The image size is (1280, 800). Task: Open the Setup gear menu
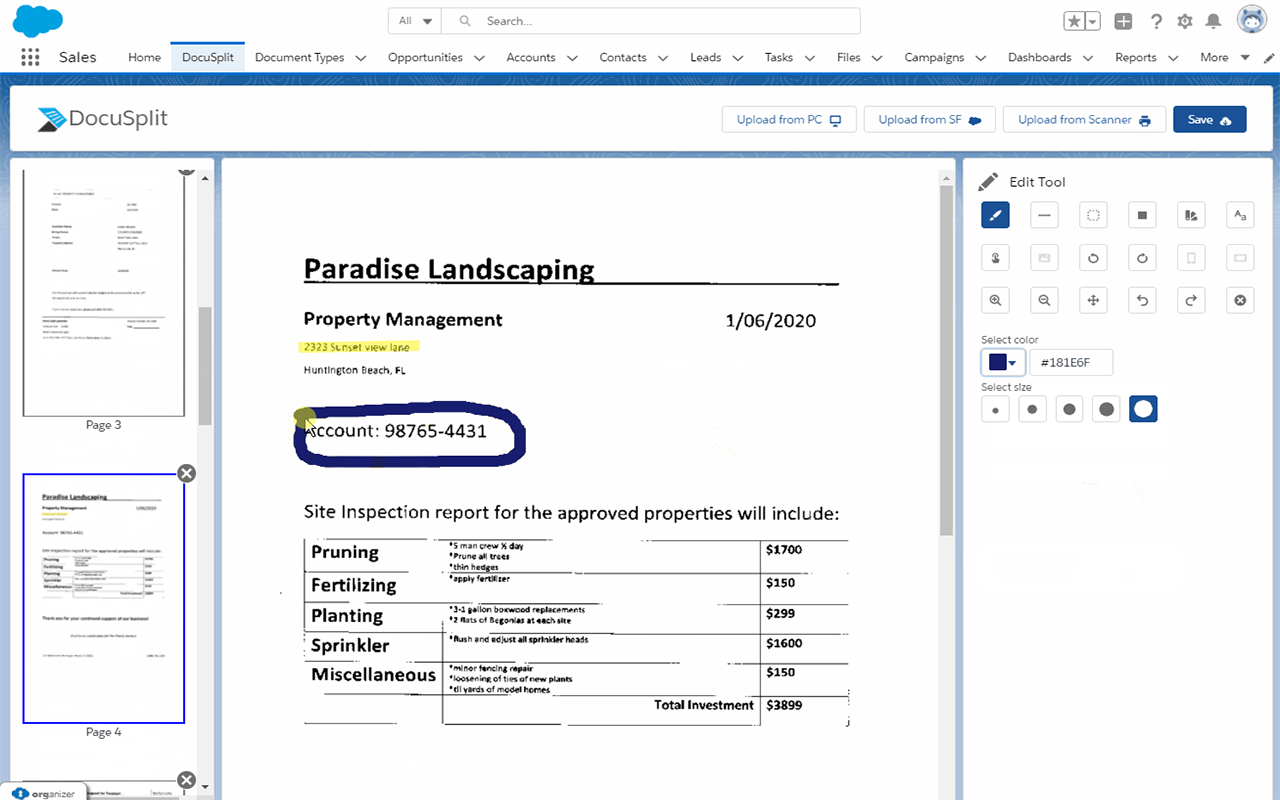(1185, 21)
